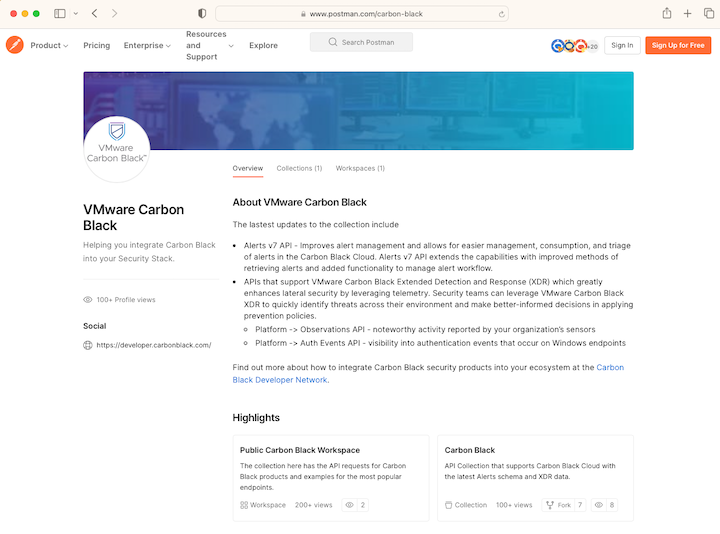Click the 100+ views text on Carbon Black card
Screen dimensions: 720x534
514,505
